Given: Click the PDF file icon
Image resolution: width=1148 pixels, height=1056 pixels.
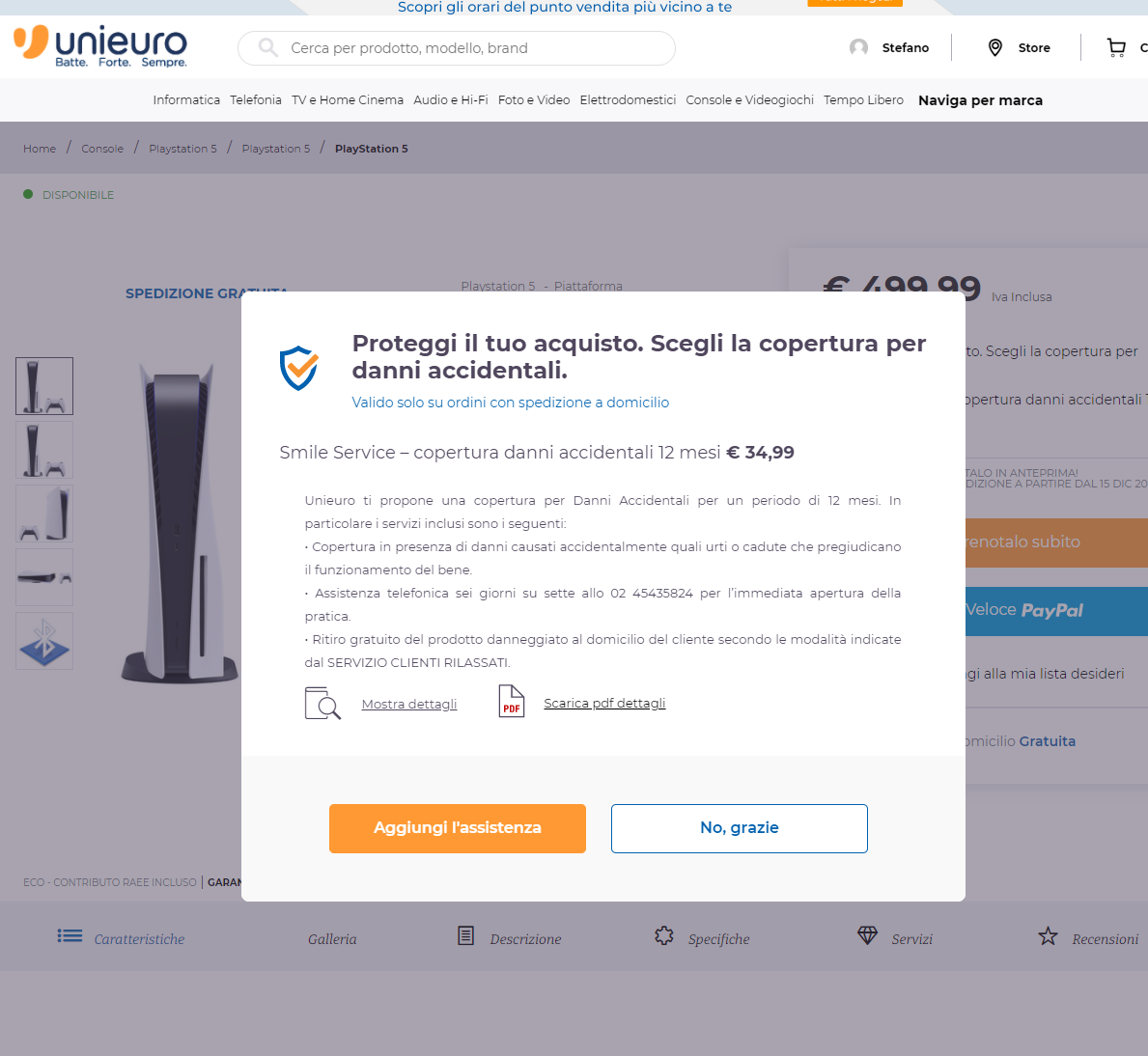Looking at the screenshot, I should pos(511,701).
